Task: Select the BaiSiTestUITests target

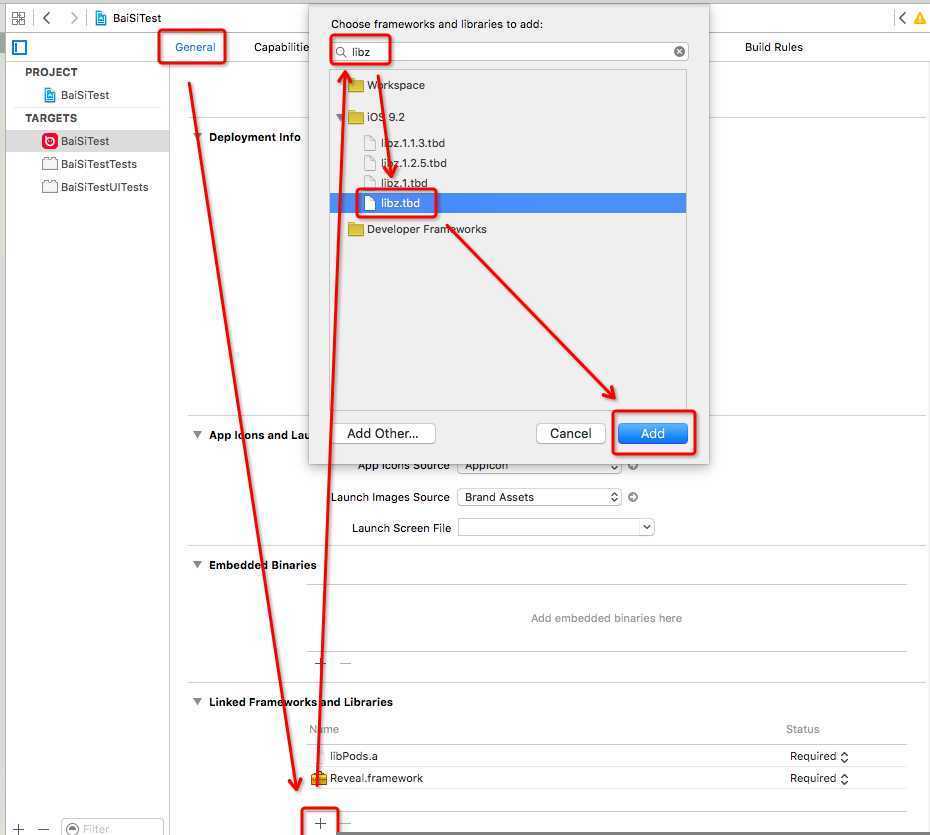Action: point(95,187)
